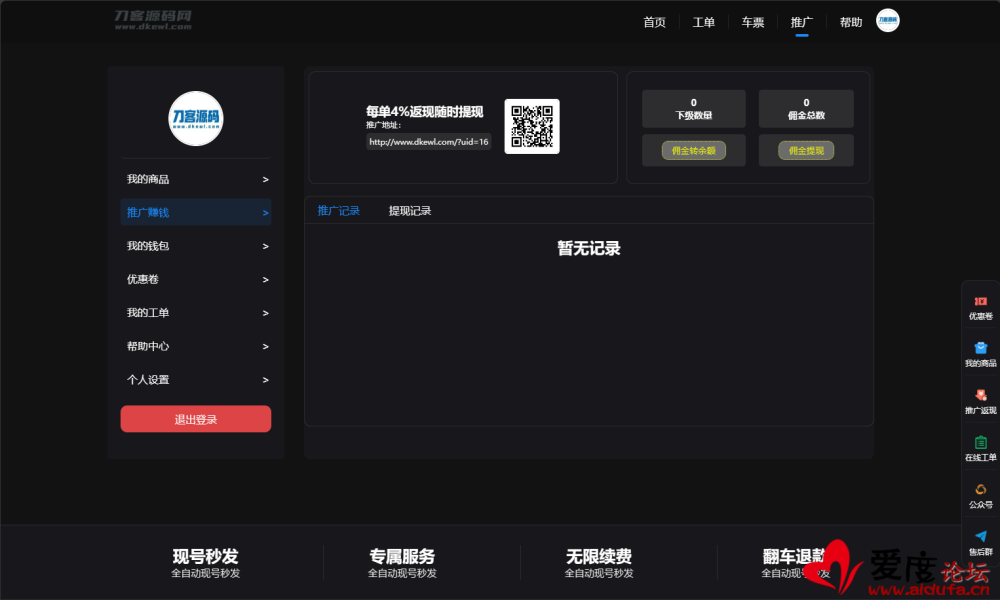Viewport: 1000px width, 600px height.
Task: Open 帮助 in top navigation
Action: point(851,22)
